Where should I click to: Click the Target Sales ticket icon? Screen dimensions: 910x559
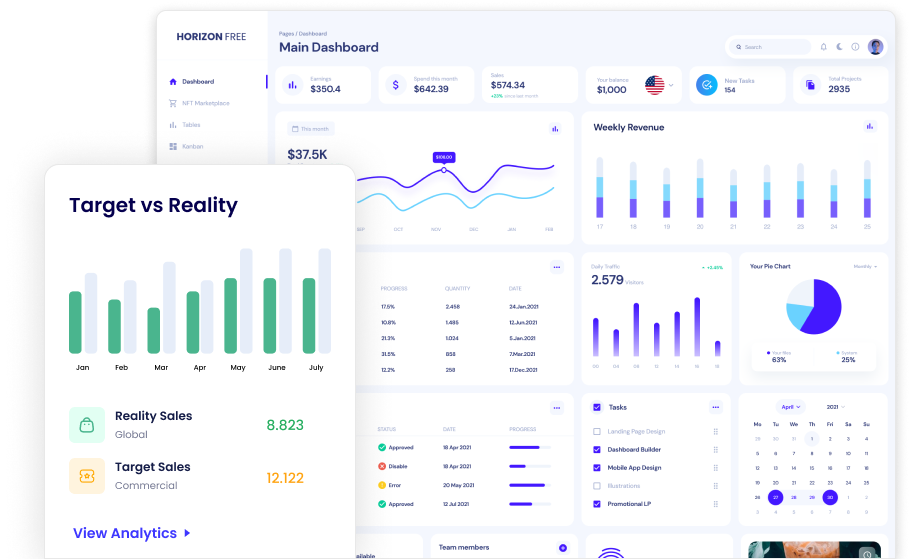[x=87, y=476]
